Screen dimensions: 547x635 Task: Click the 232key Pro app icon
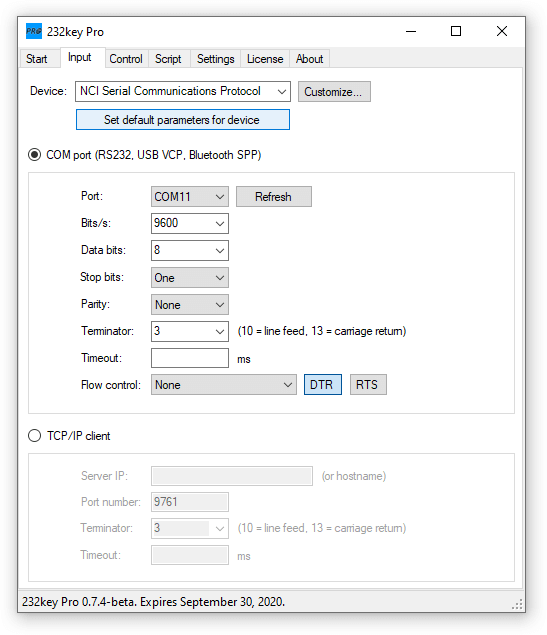tap(34, 31)
